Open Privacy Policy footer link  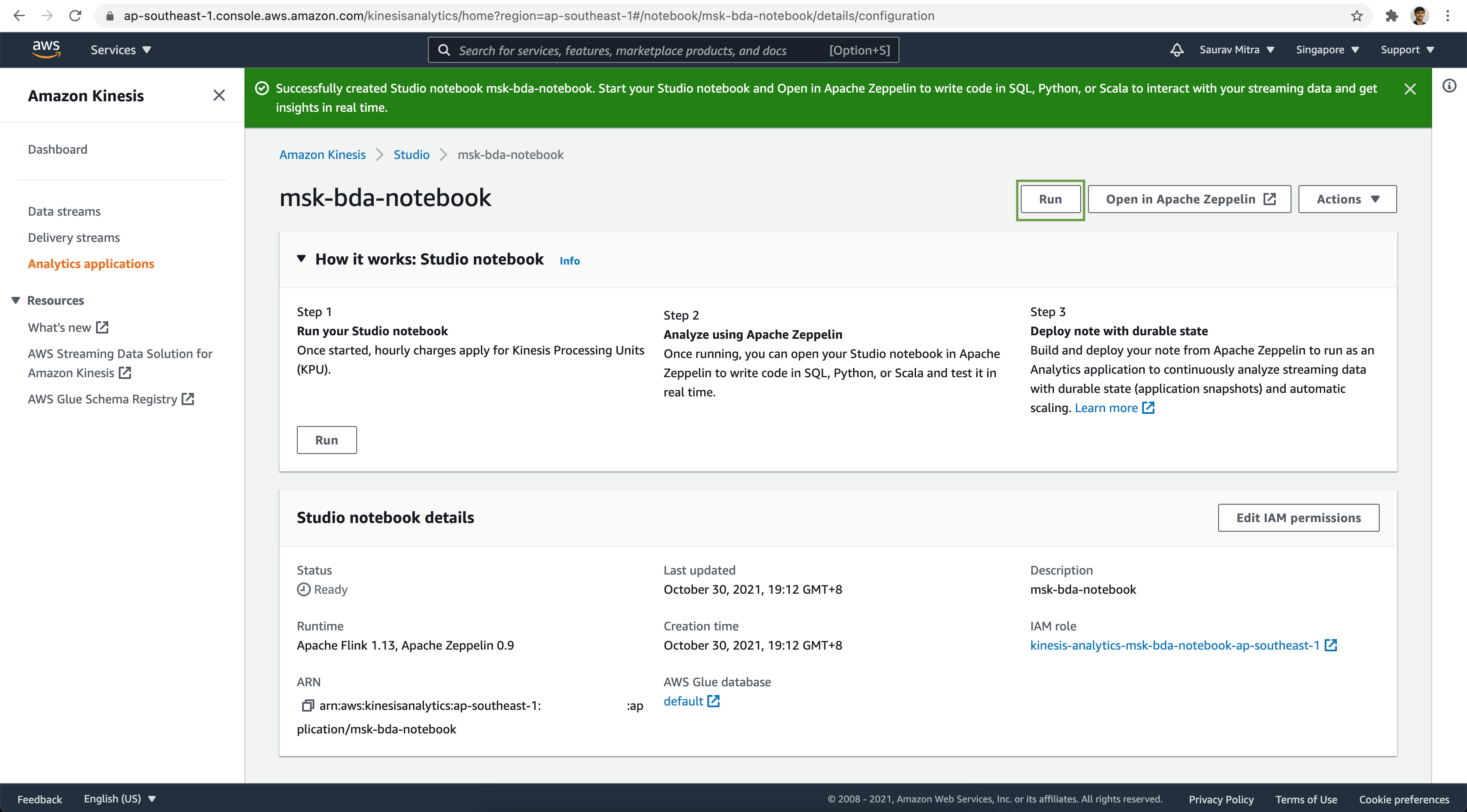pyautogui.click(x=1221, y=799)
